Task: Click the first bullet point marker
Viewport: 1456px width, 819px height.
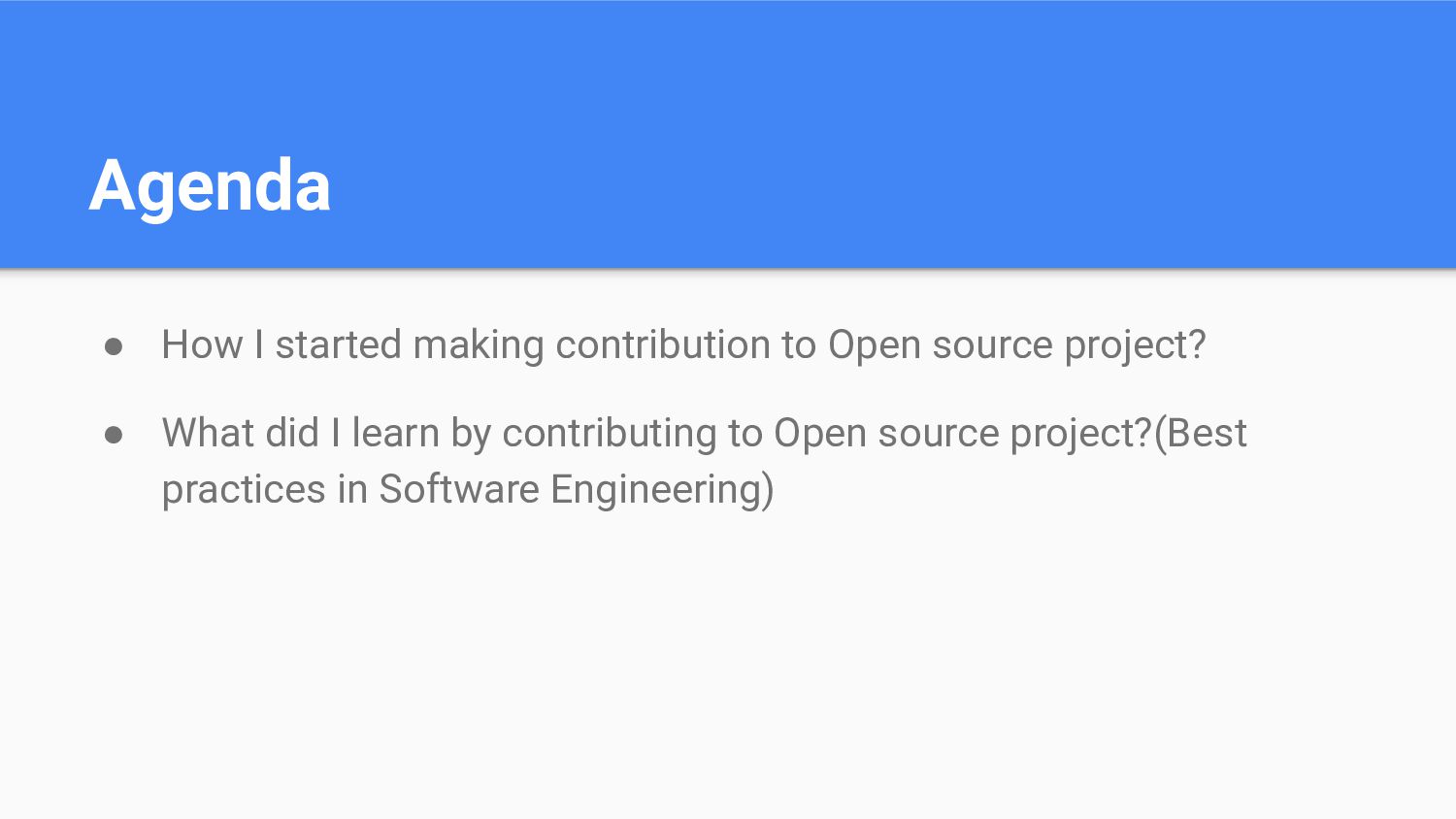Action: [114, 346]
